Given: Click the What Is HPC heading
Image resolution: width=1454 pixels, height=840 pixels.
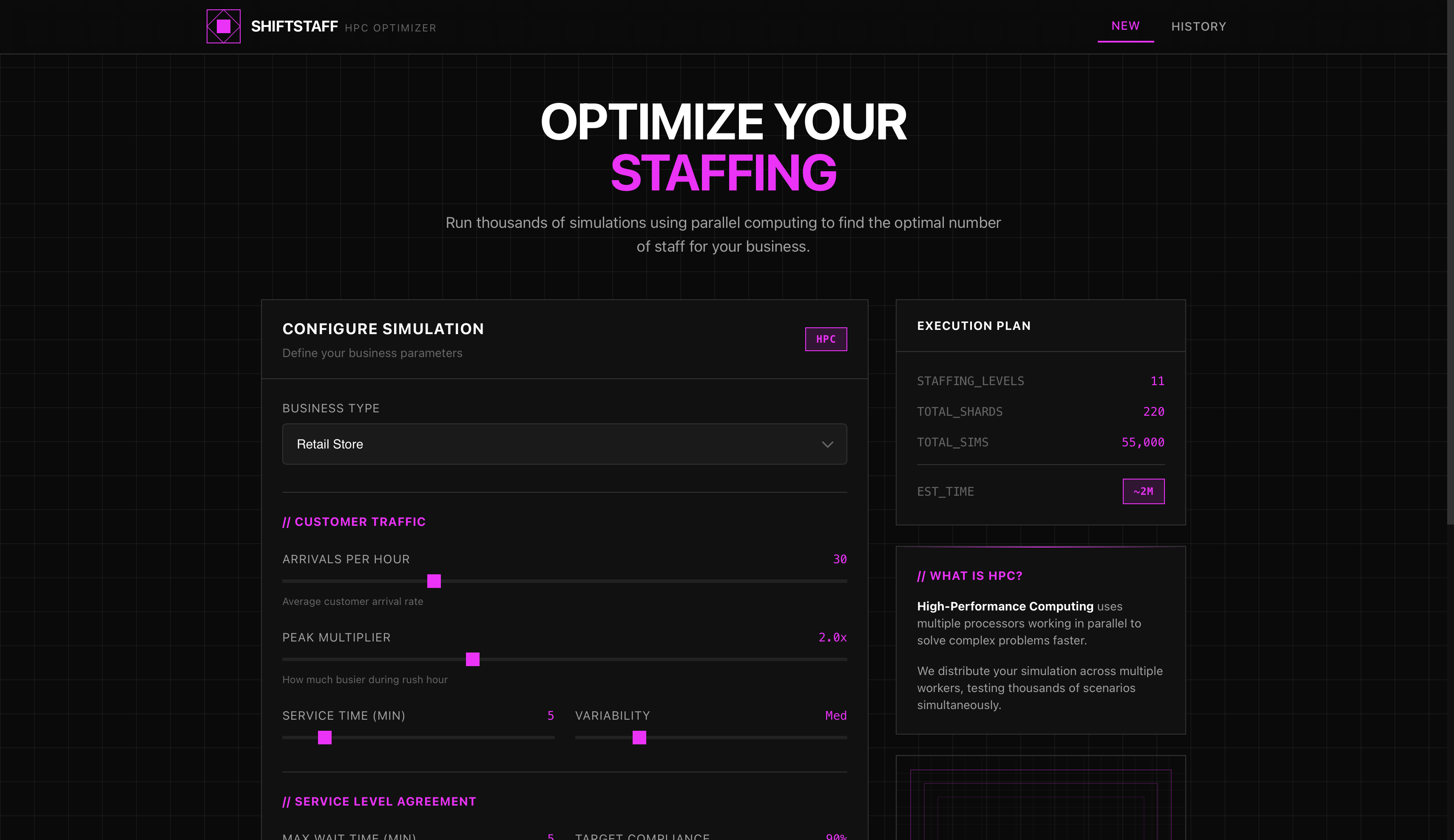Looking at the screenshot, I should [x=969, y=576].
